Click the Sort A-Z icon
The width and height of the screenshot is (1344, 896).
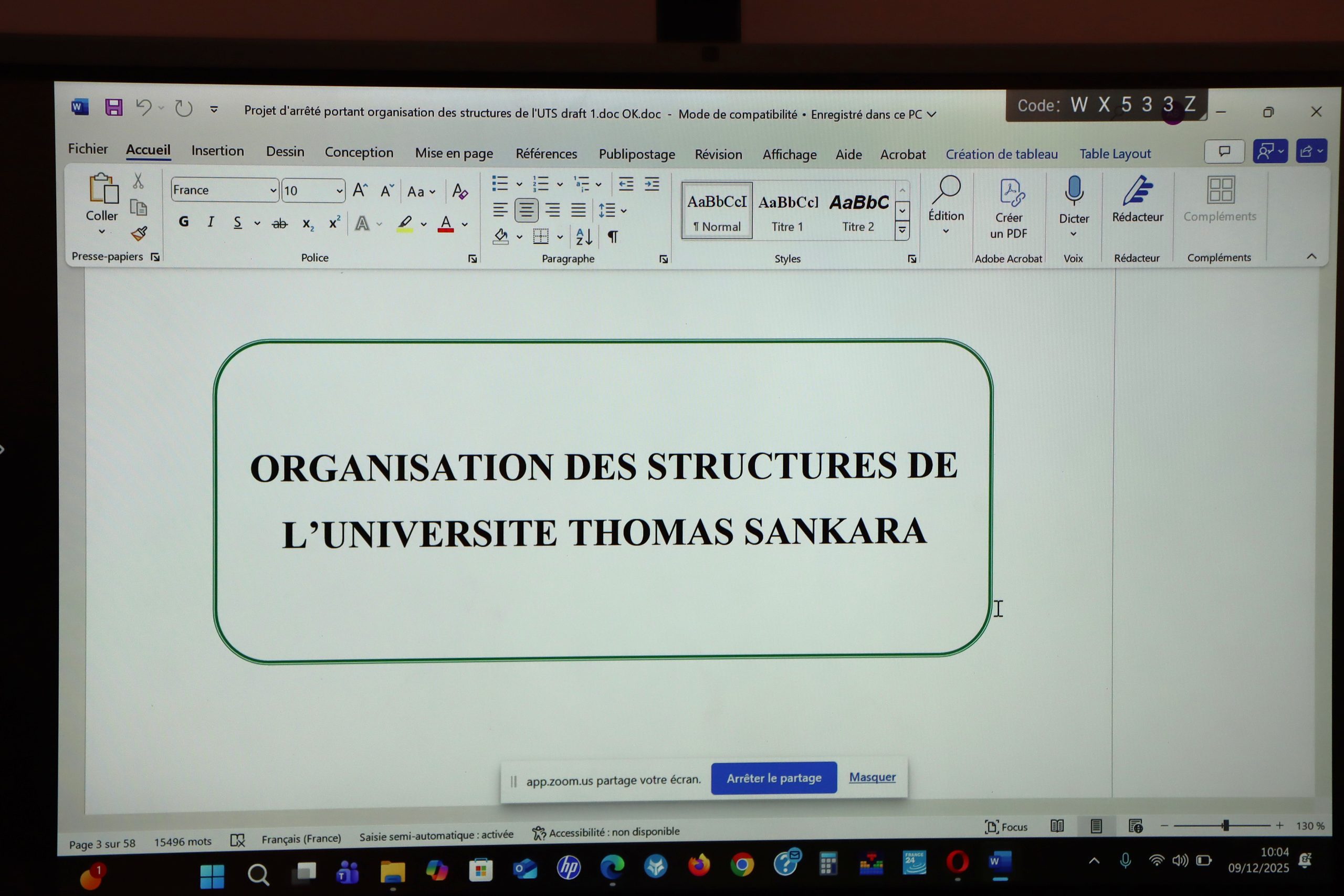pos(584,237)
